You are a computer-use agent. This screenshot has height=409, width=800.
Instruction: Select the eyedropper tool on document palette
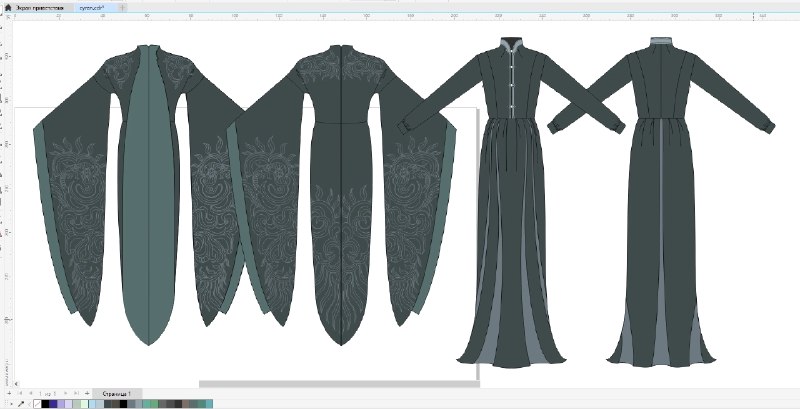[21, 404]
